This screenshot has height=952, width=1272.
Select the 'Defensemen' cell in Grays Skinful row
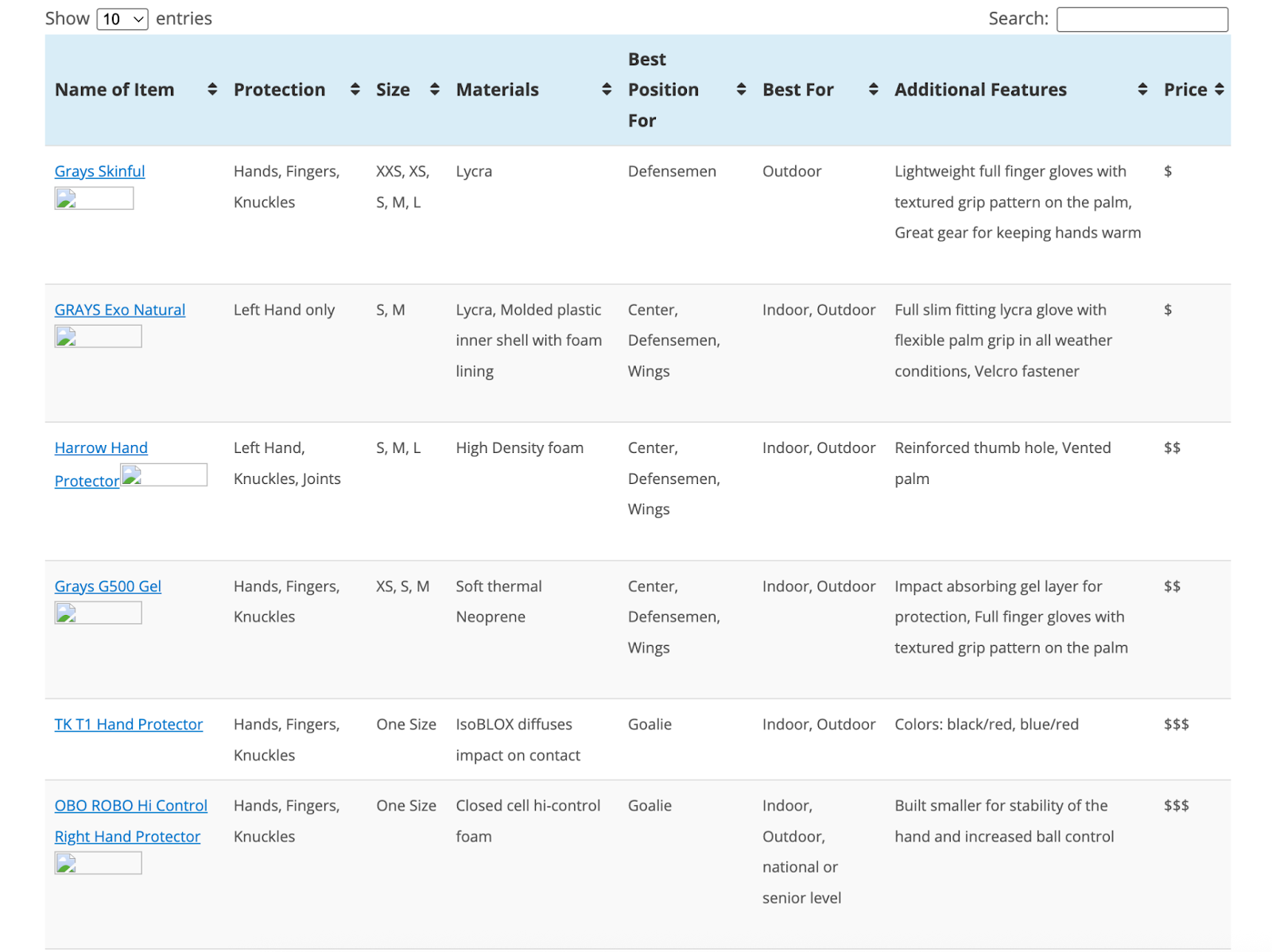tap(673, 171)
